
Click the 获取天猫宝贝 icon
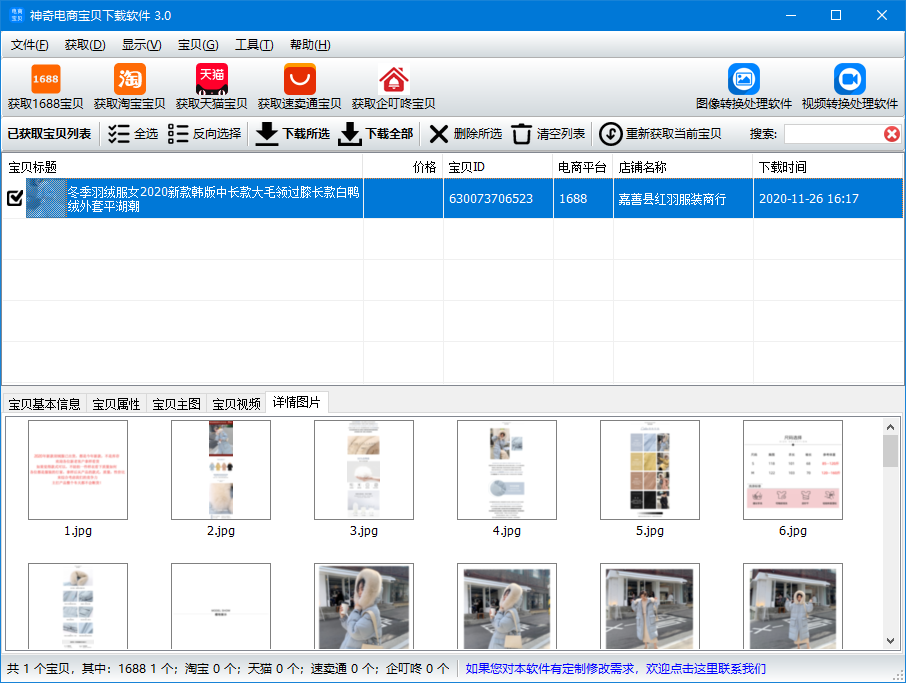click(212, 79)
